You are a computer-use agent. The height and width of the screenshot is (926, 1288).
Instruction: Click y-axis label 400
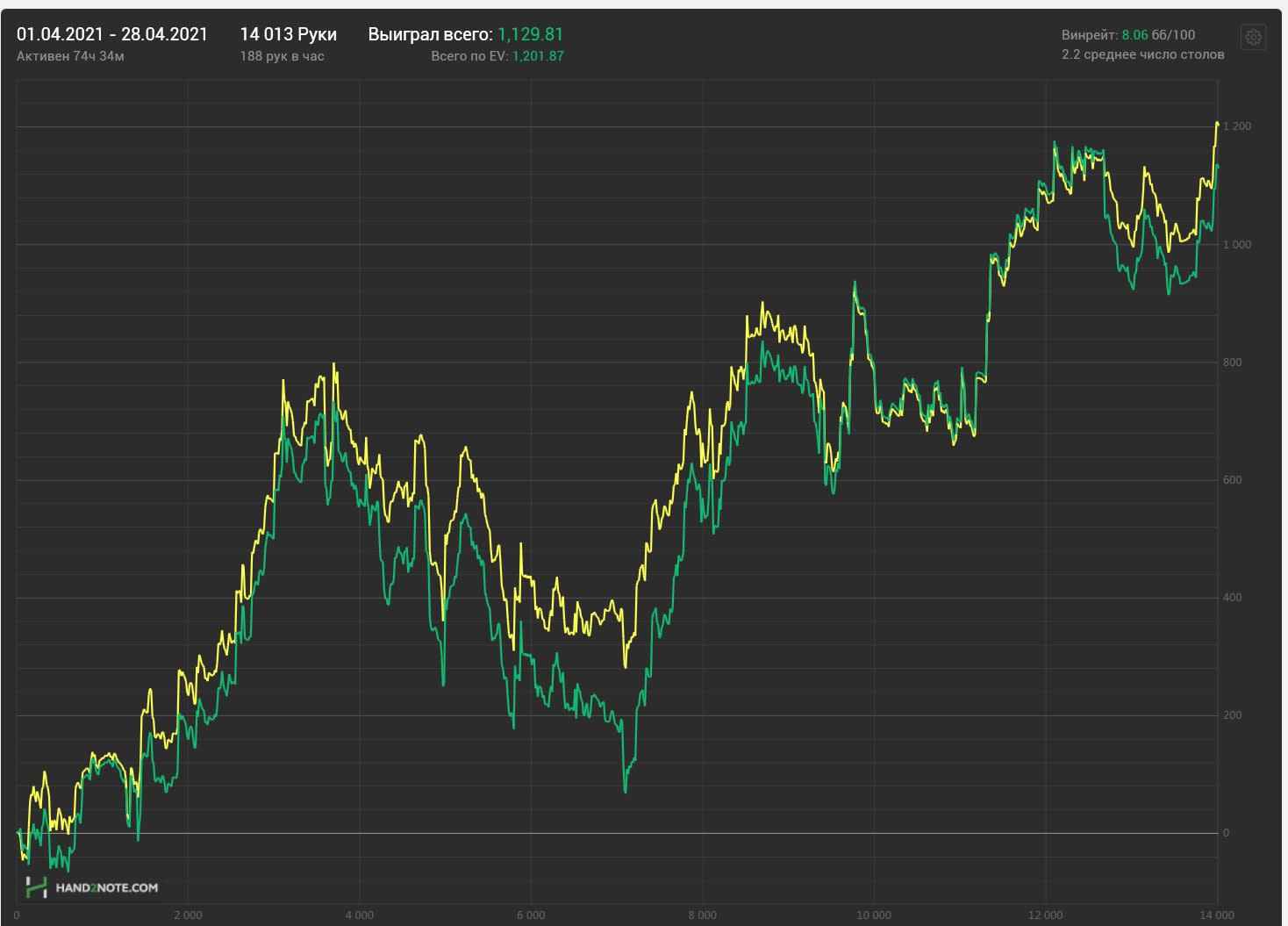click(1233, 597)
